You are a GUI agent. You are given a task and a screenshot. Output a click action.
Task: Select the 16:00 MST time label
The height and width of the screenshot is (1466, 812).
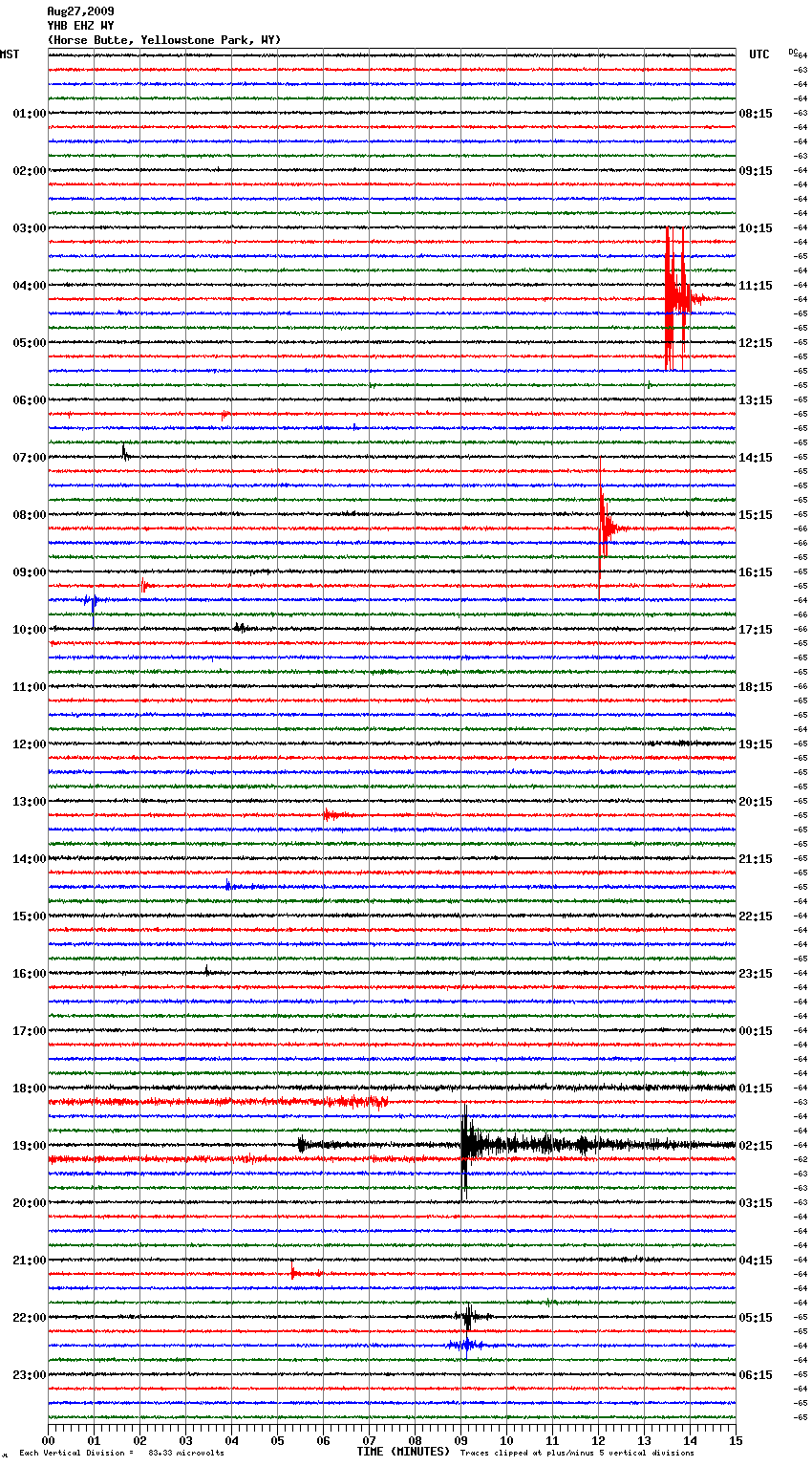(30, 974)
